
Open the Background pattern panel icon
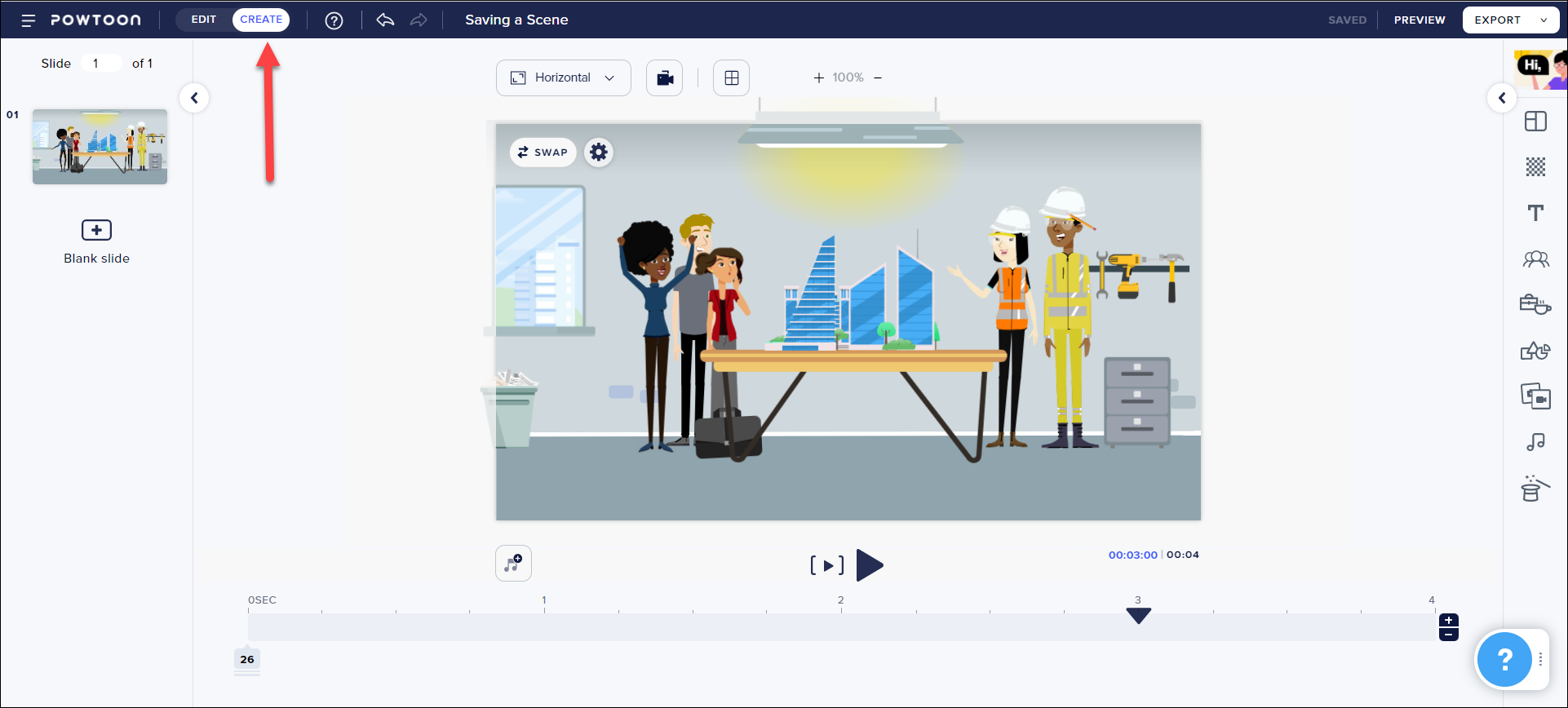[1535, 167]
